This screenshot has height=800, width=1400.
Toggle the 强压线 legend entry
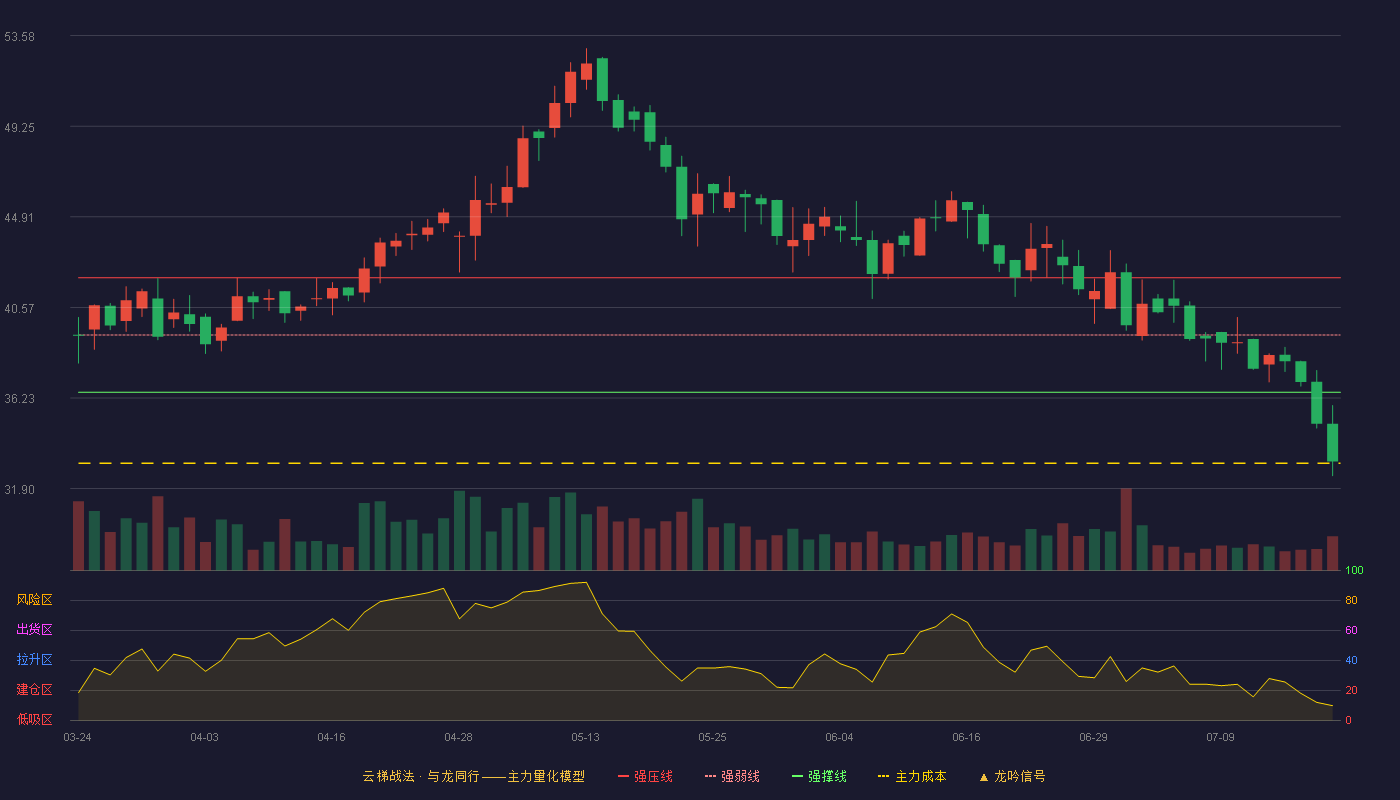[x=645, y=776]
